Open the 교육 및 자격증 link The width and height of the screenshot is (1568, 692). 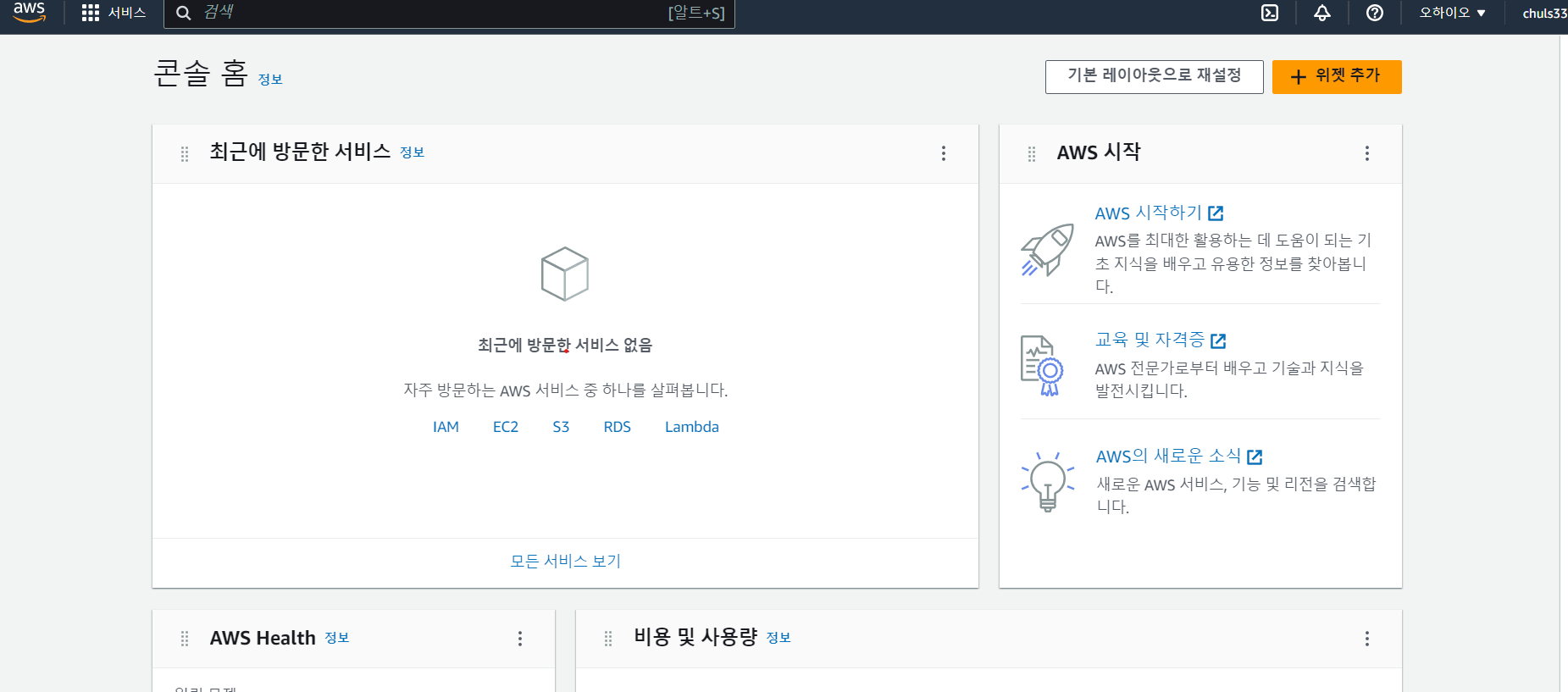click(1150, 340)
